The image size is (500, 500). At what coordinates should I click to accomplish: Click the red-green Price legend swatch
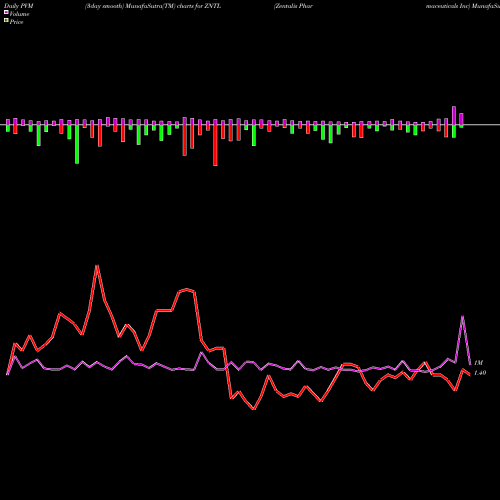point(6,21)
